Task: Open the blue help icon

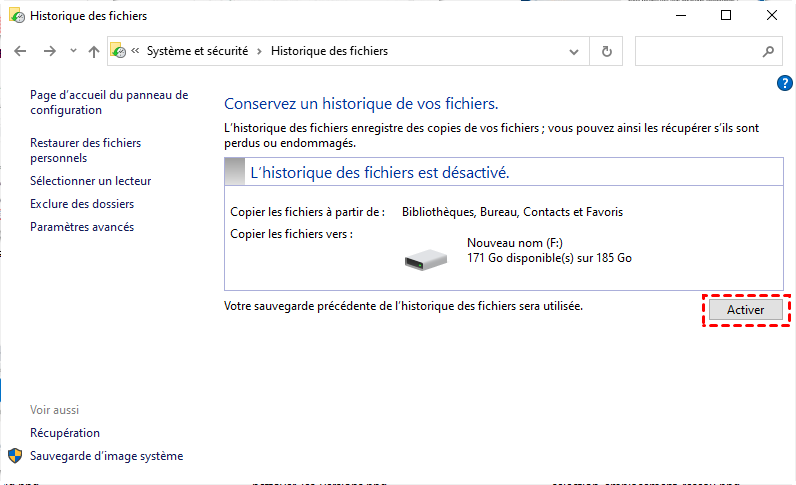Action: (x=785, y=83)
